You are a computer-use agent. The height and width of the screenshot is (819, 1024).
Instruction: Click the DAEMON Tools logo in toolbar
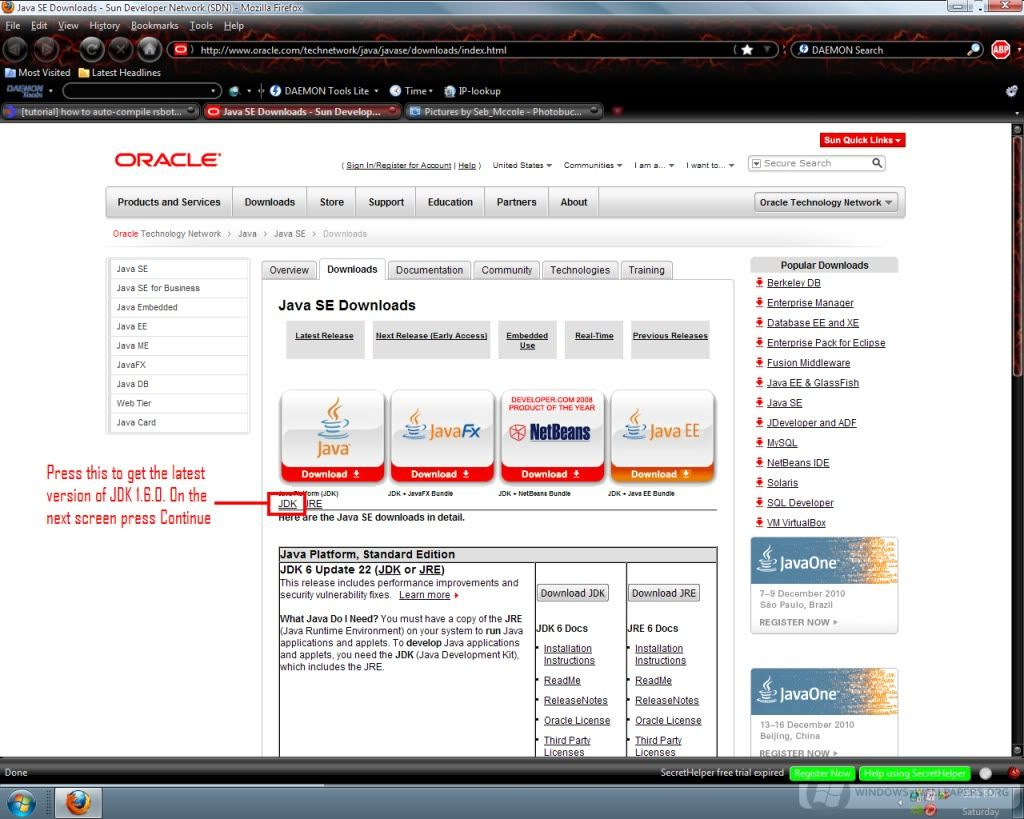pyautogui.click(x=25, y=91)
